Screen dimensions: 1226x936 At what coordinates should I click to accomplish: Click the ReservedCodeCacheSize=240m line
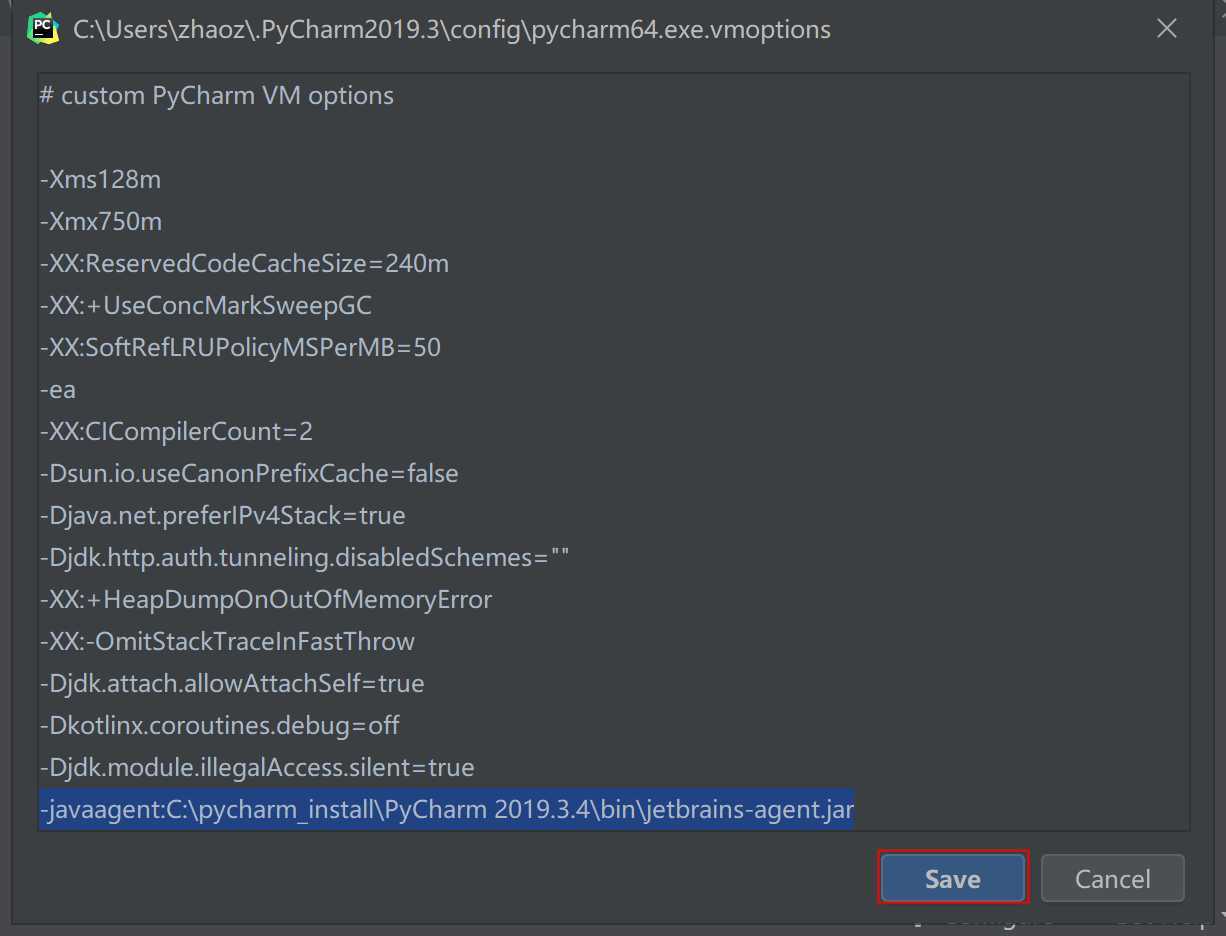[x=244, y=264]
